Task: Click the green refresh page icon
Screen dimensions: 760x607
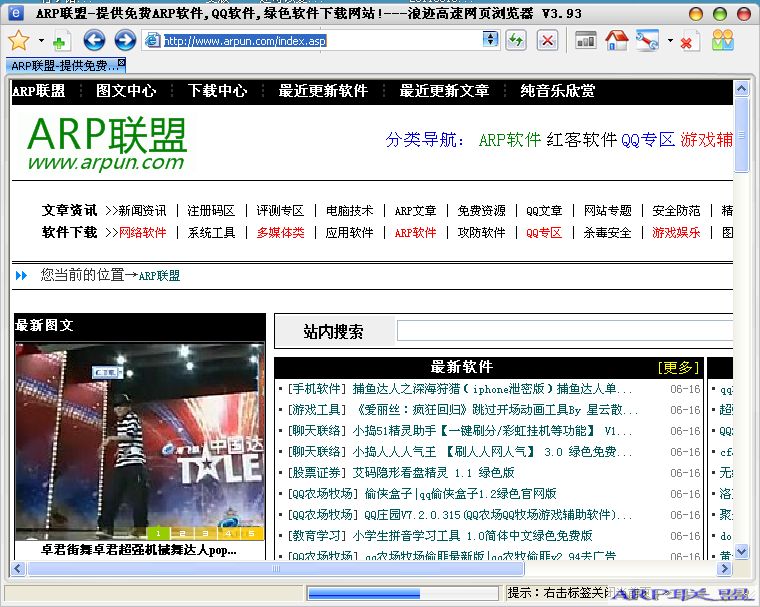Action: pyautogui.click(x=516, y=40)
